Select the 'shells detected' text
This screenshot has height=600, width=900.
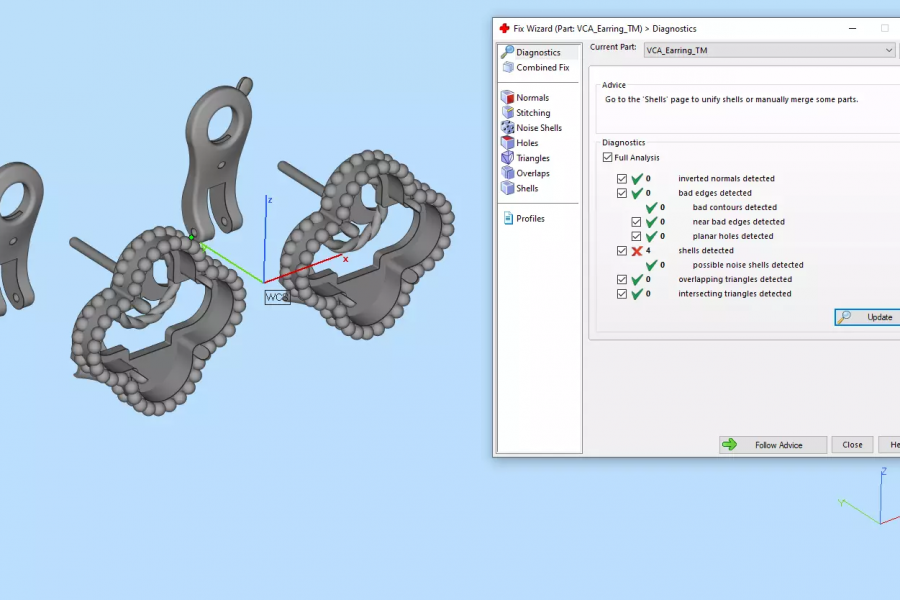(705, 250)
